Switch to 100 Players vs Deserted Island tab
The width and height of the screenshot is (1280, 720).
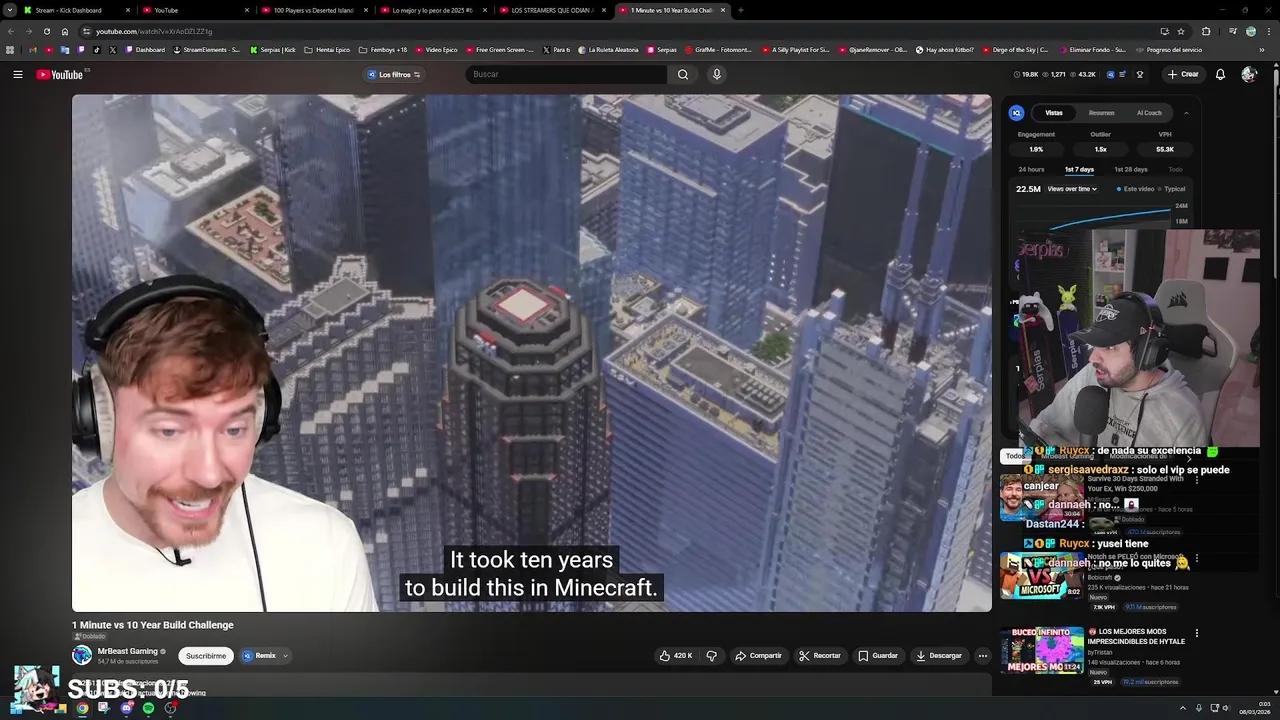click(x=312, y=10)
